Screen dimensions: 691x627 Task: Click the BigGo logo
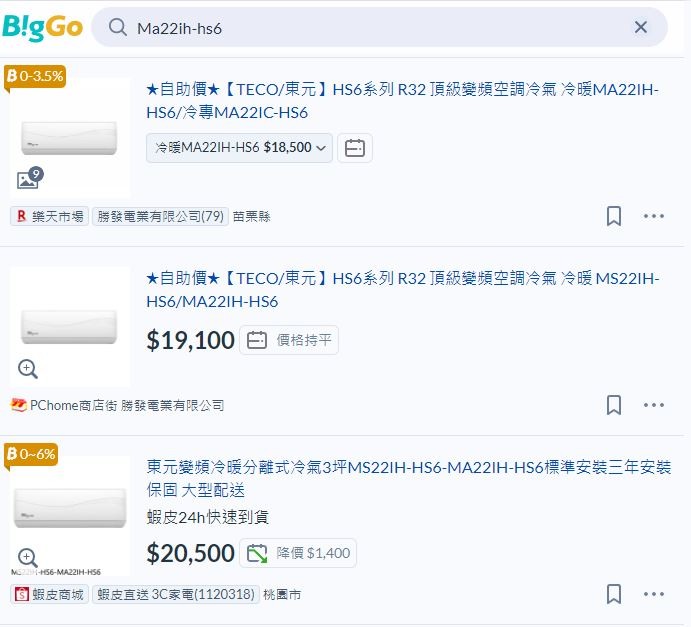point(42,27)
